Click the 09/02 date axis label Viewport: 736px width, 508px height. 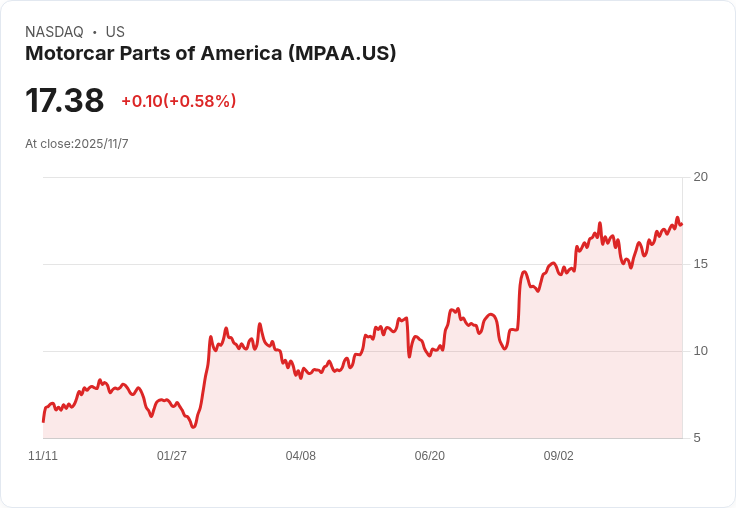click(558, 456)
